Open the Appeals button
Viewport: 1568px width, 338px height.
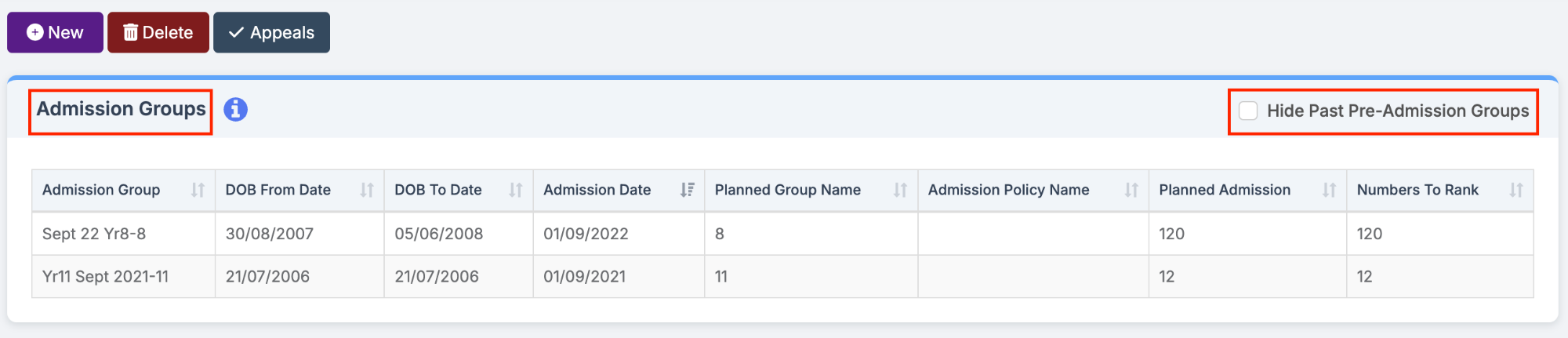tap(271, 32)
